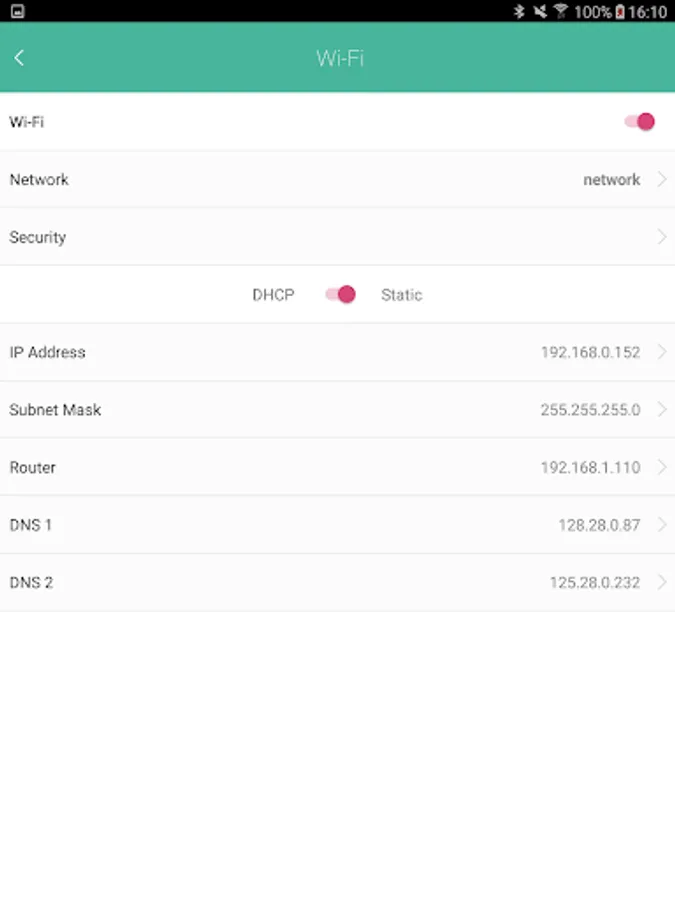The height and width of the screenshot is (900, 675).
Task: Tap the selected network name value
Action: (x=611, y=180)
